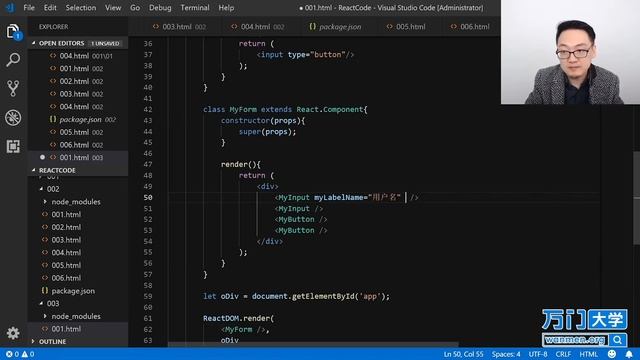Click the wanmen.org search magnifier icon
Screen dimensions: 640x360
point(618,340)
